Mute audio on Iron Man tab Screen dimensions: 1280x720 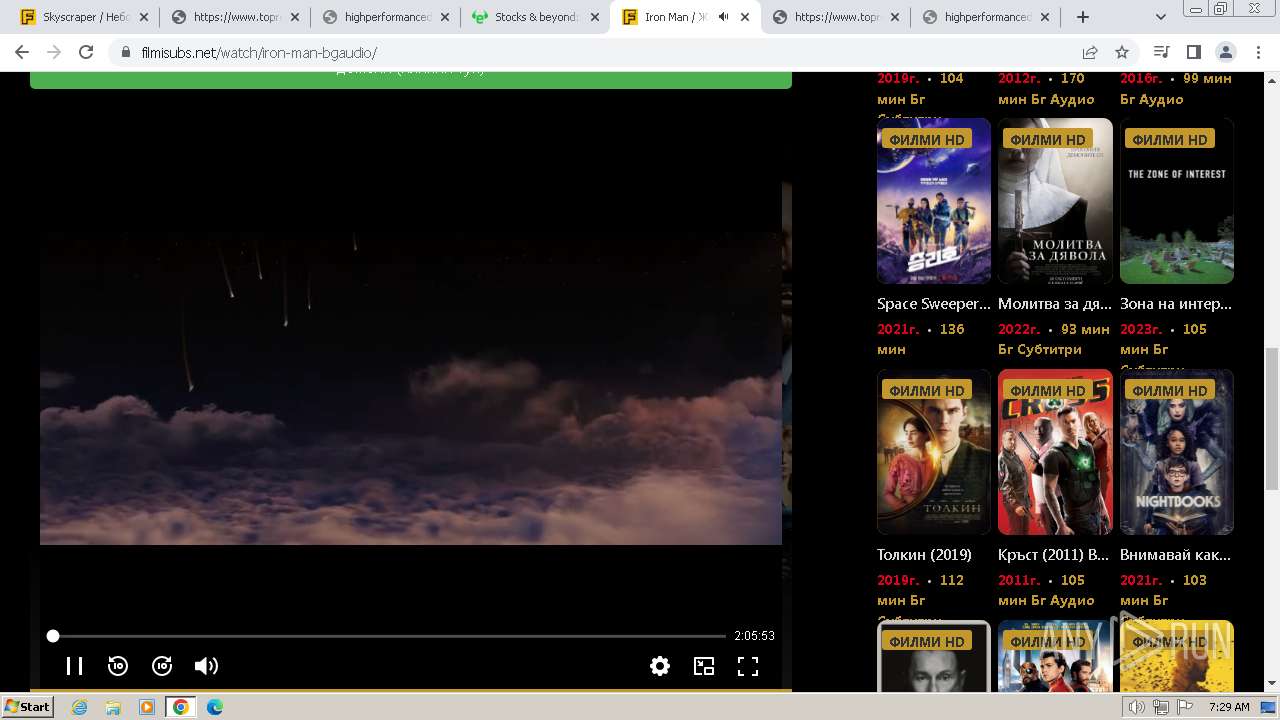[x=723, y=17]
